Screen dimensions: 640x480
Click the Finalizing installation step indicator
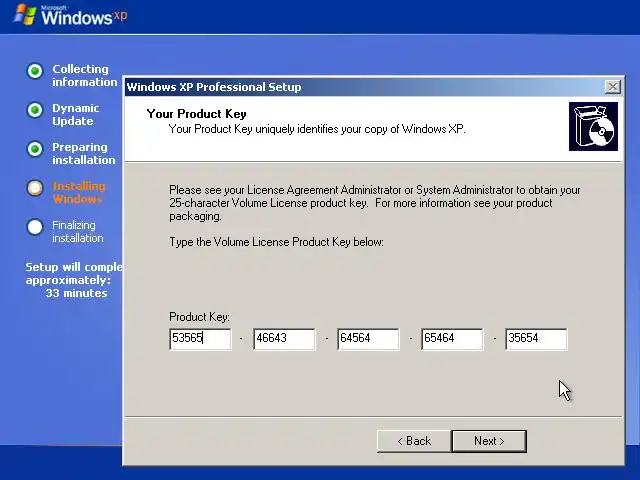click(35, 227)
